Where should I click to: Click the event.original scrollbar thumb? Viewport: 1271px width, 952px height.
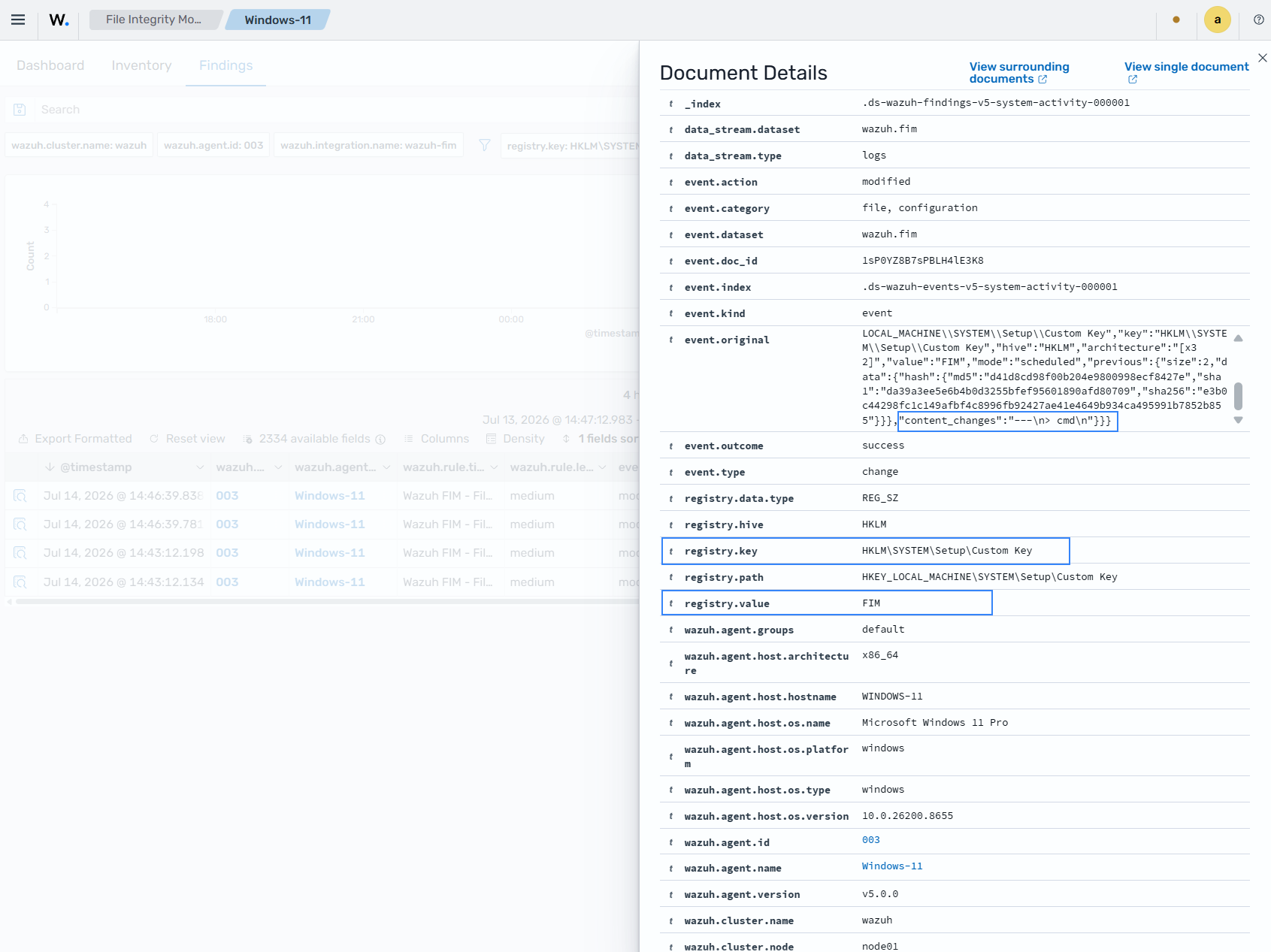tap(1238, 396)
